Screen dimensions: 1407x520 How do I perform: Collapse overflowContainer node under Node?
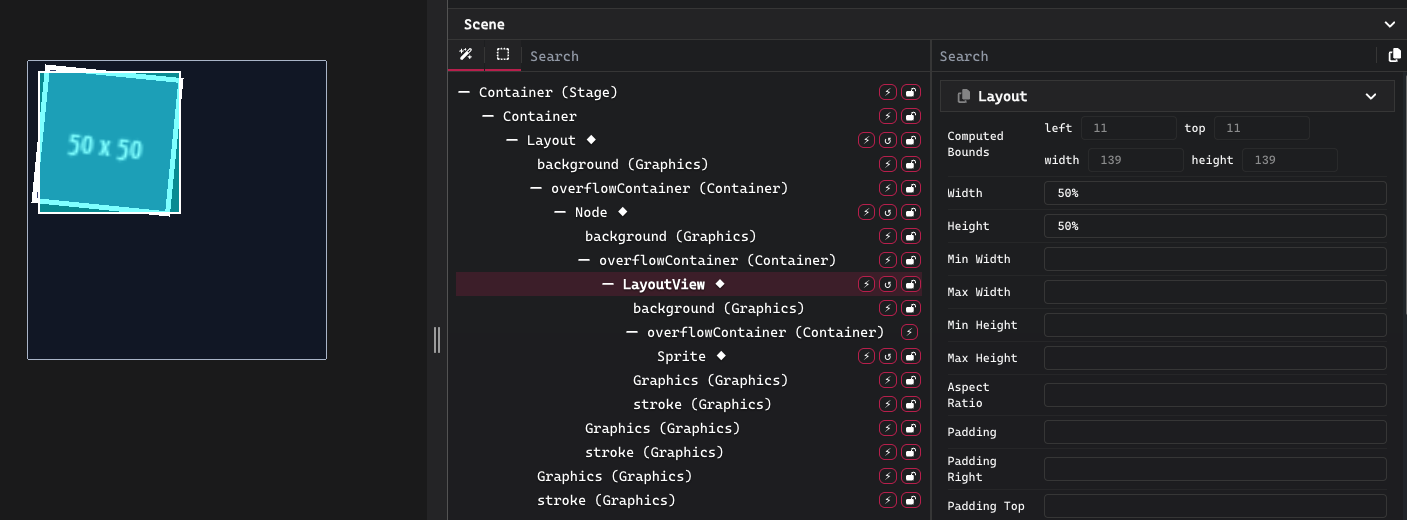[584, 260]
